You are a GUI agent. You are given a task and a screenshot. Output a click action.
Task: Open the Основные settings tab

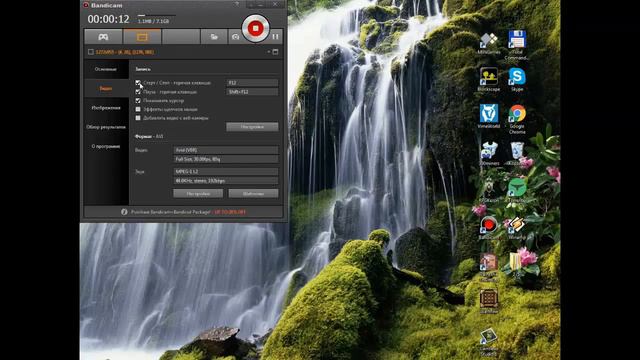tap(106, 69)
